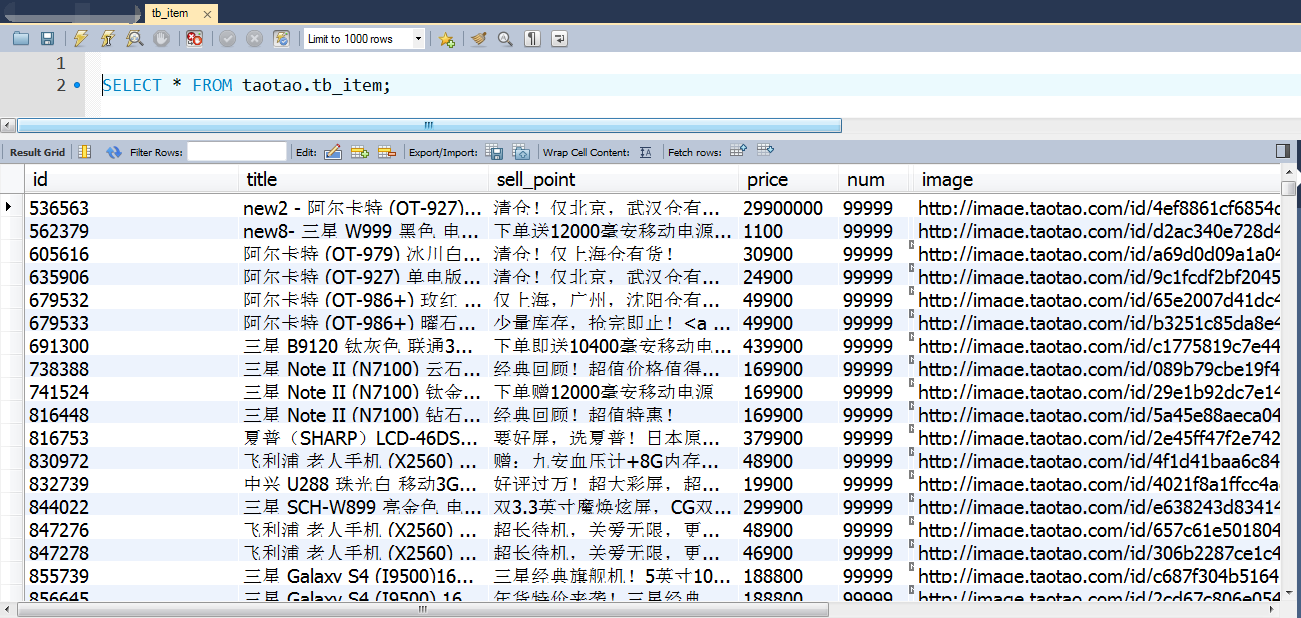Stop query execution hand icon
This screenshot has height=618, width=1301.
click(161, 39)
